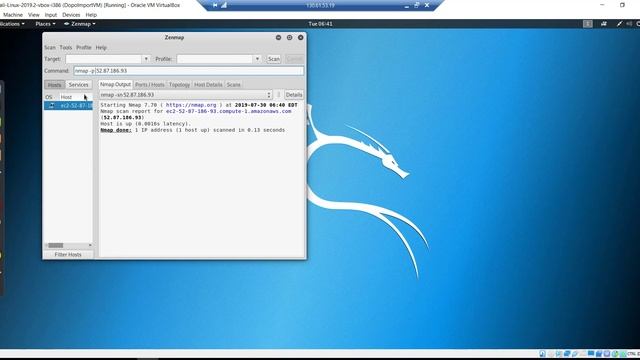Select the ec2-52-87 host row

pyautogui.click(x=69, y=106)
